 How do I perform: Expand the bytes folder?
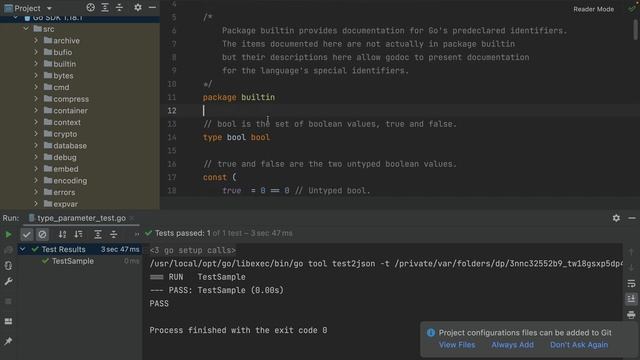click(x=36, y=76)
